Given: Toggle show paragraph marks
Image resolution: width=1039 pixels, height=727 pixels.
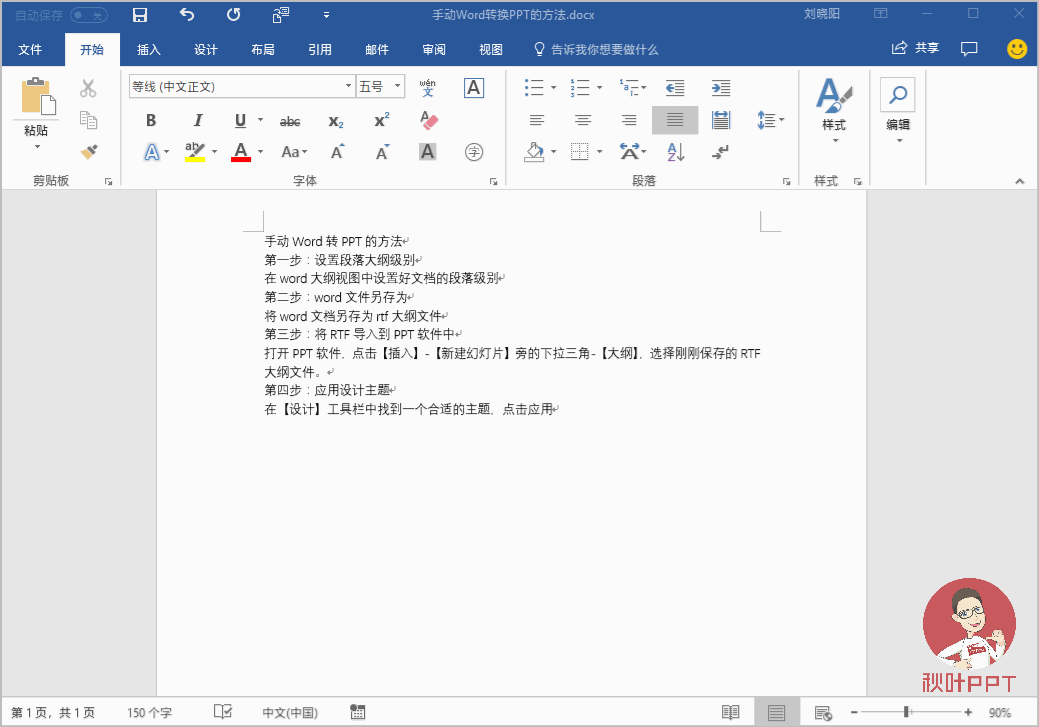Looking at the screenshot, I should pos(720,152).
